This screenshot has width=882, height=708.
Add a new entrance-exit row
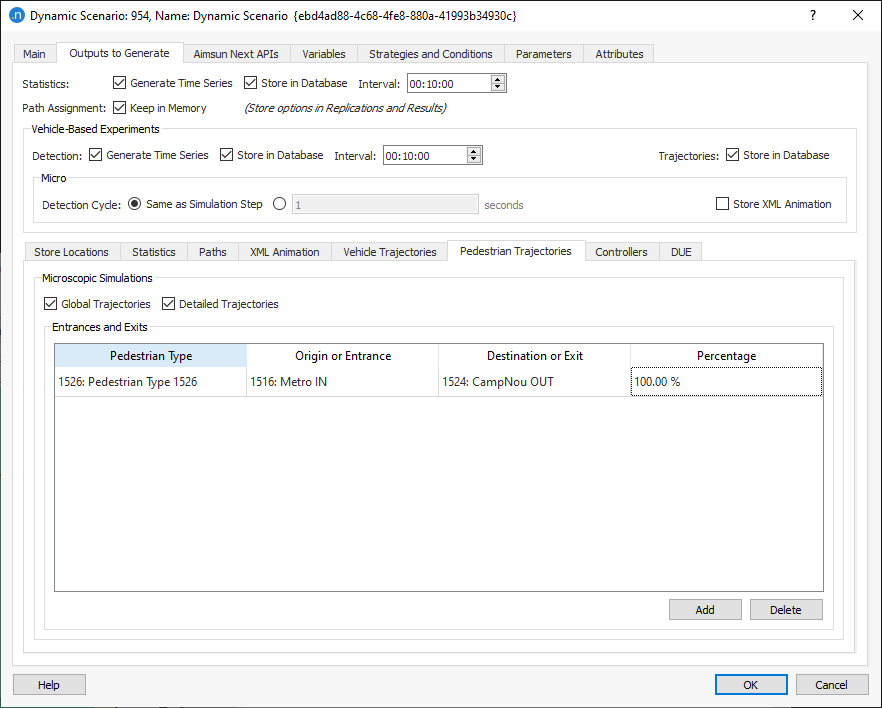pos(705,609)
